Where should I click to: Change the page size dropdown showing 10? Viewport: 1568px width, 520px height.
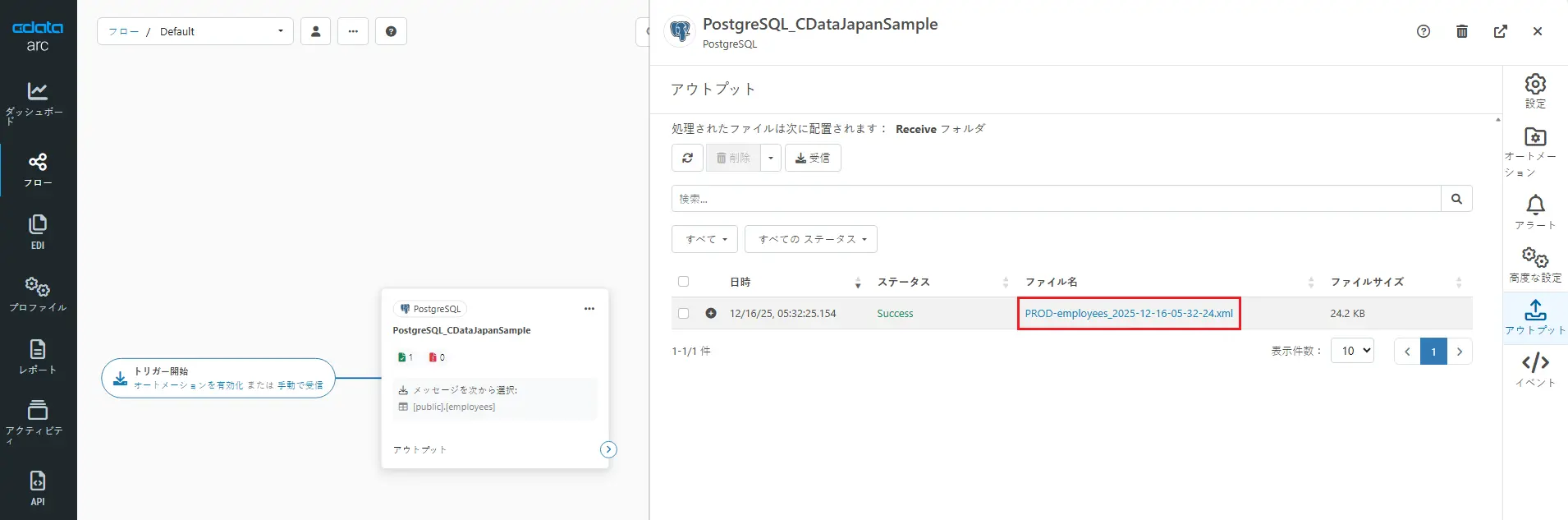1351,351
